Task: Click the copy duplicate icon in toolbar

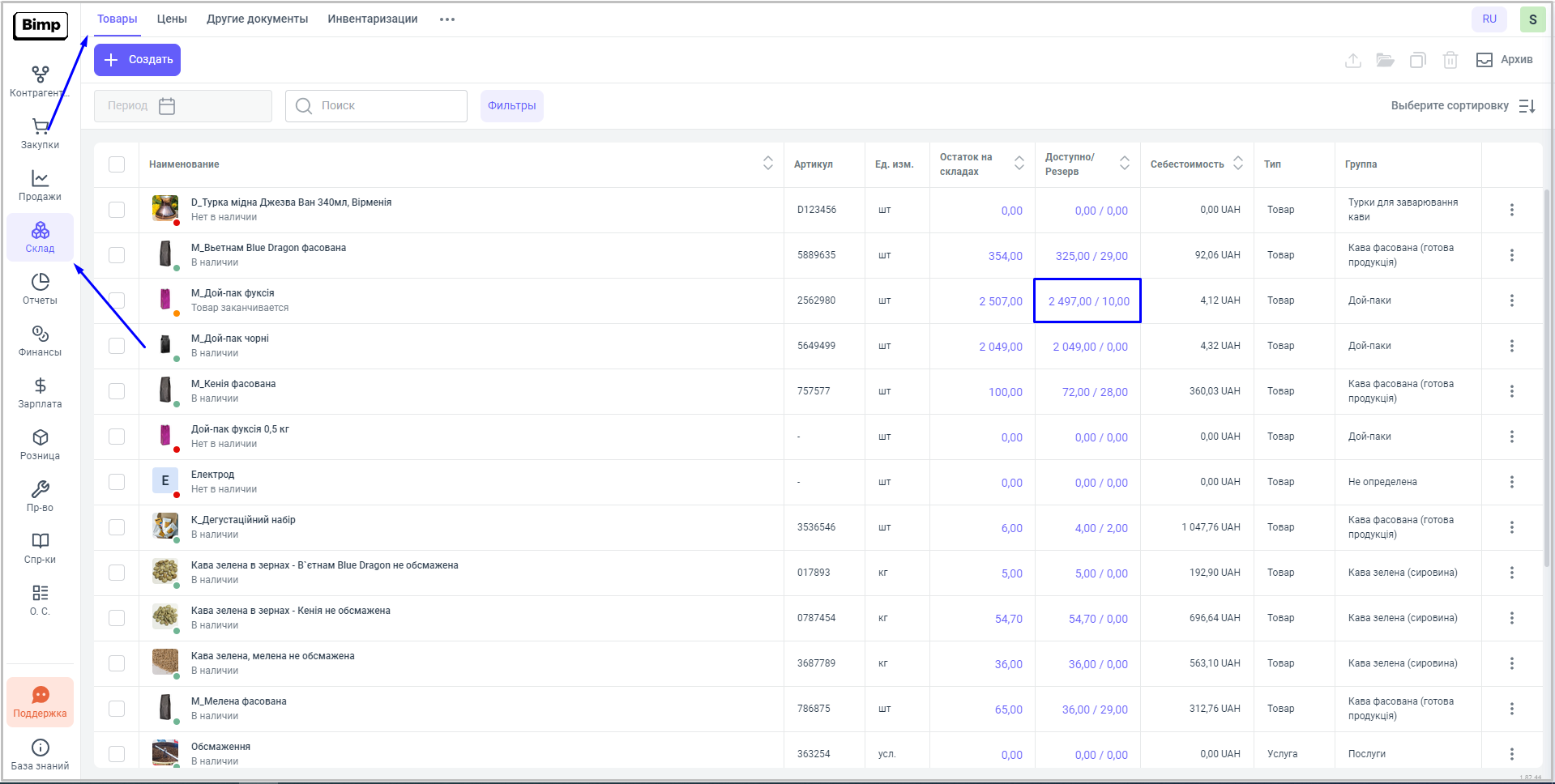Action: [x=1417, y=60]
